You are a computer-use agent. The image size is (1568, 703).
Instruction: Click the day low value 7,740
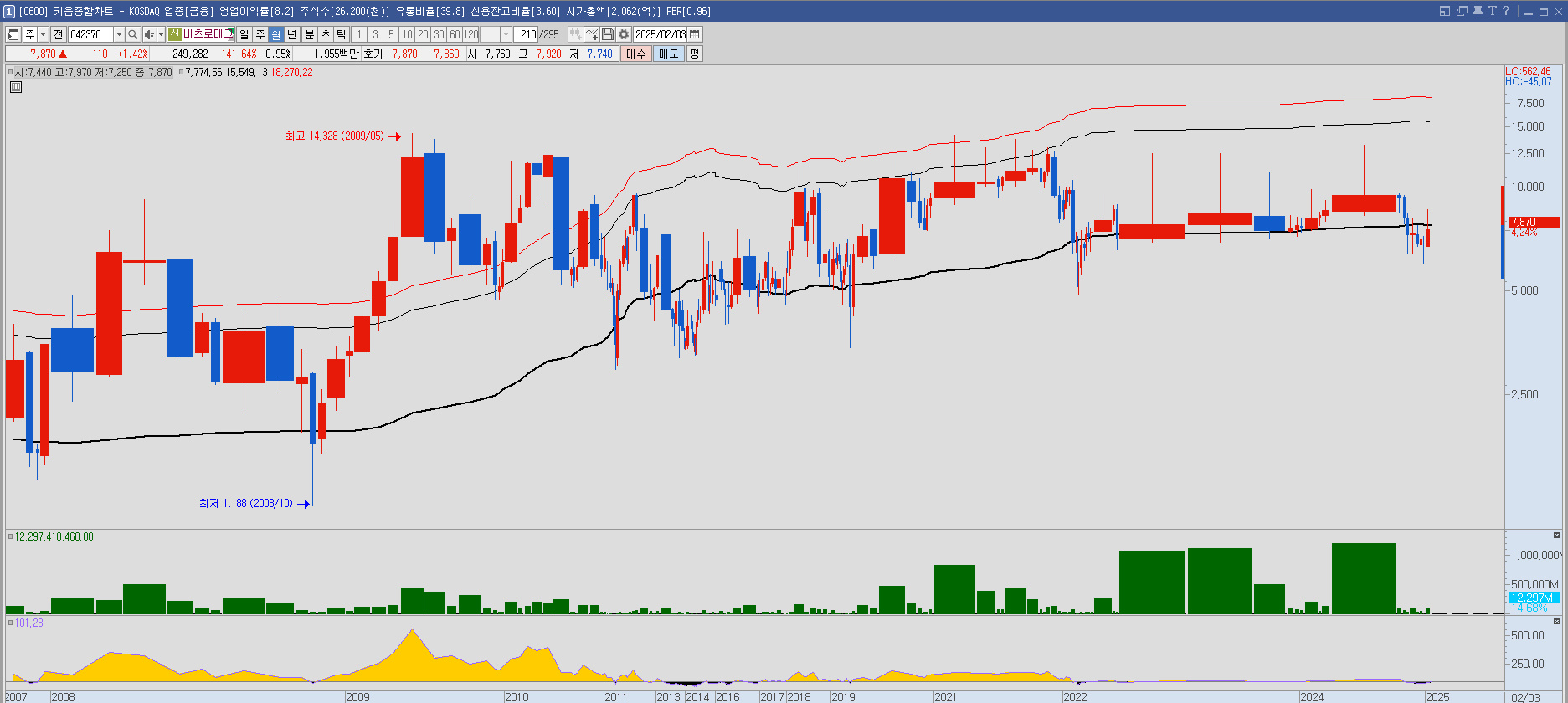tap(599, 54)
